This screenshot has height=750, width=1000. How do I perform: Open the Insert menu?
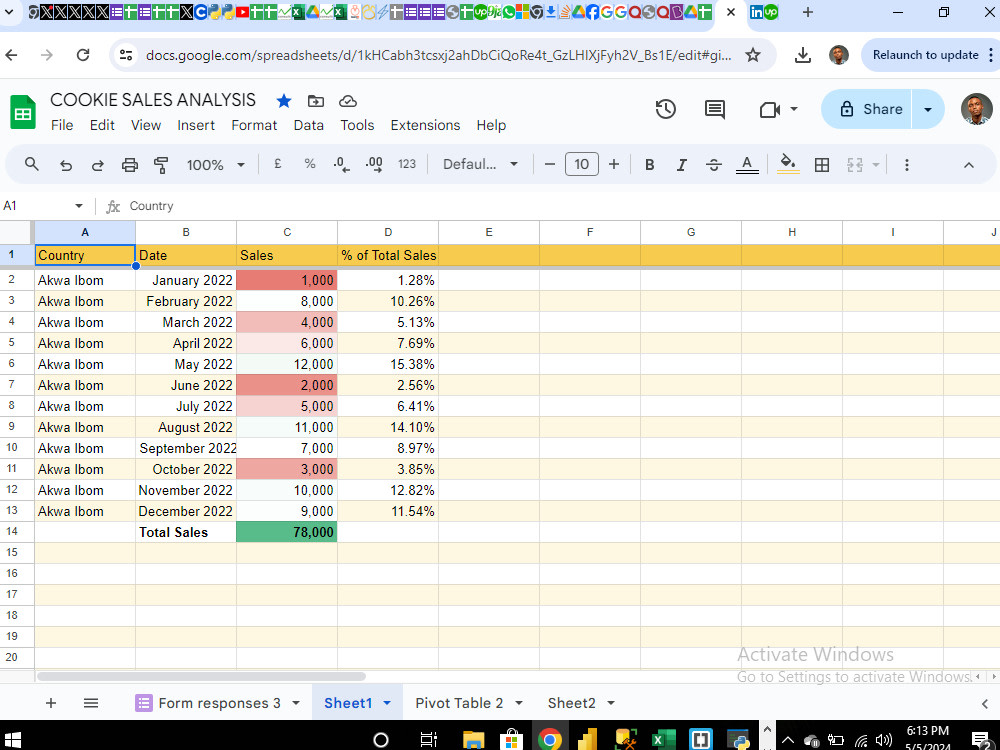(196, 125)
